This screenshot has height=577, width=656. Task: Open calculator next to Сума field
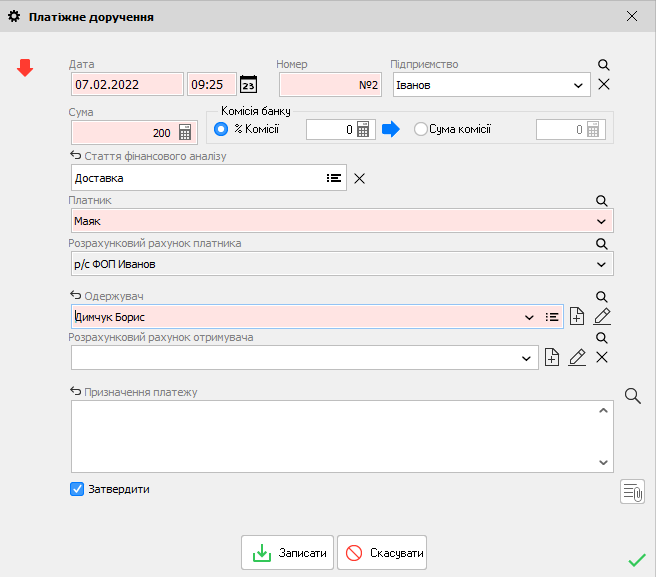tap(185, 133)
